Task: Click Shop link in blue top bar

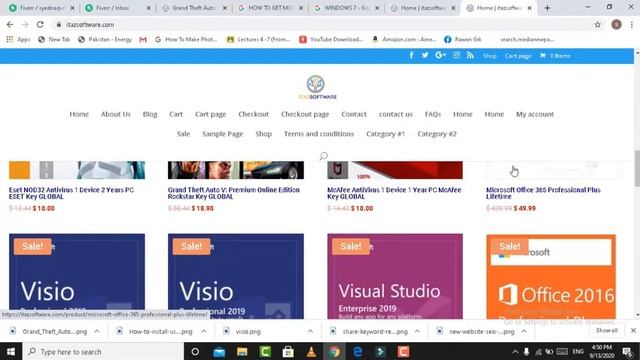Action: 489,56
